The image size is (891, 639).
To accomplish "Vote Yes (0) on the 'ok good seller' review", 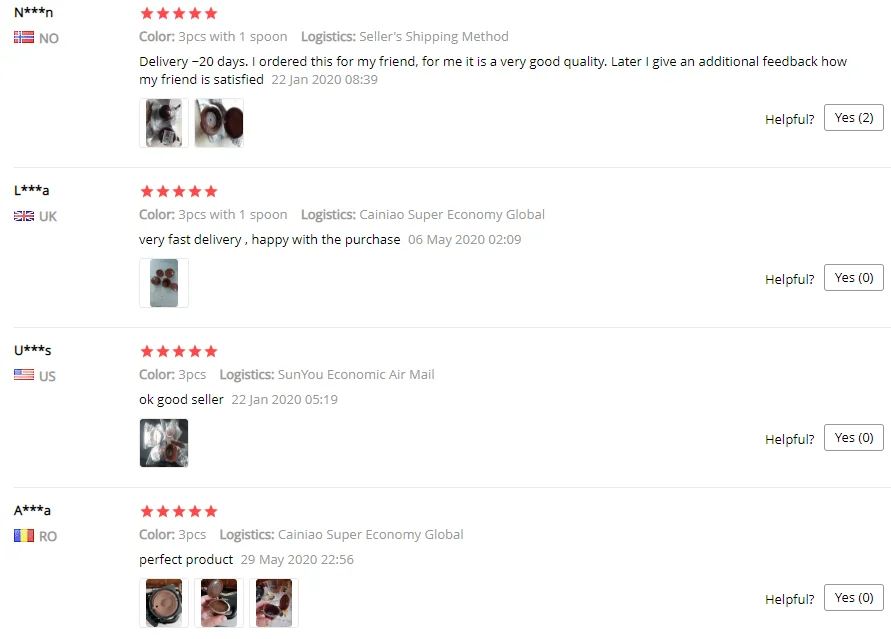I will pyautogui.click(x=853, y=438).
